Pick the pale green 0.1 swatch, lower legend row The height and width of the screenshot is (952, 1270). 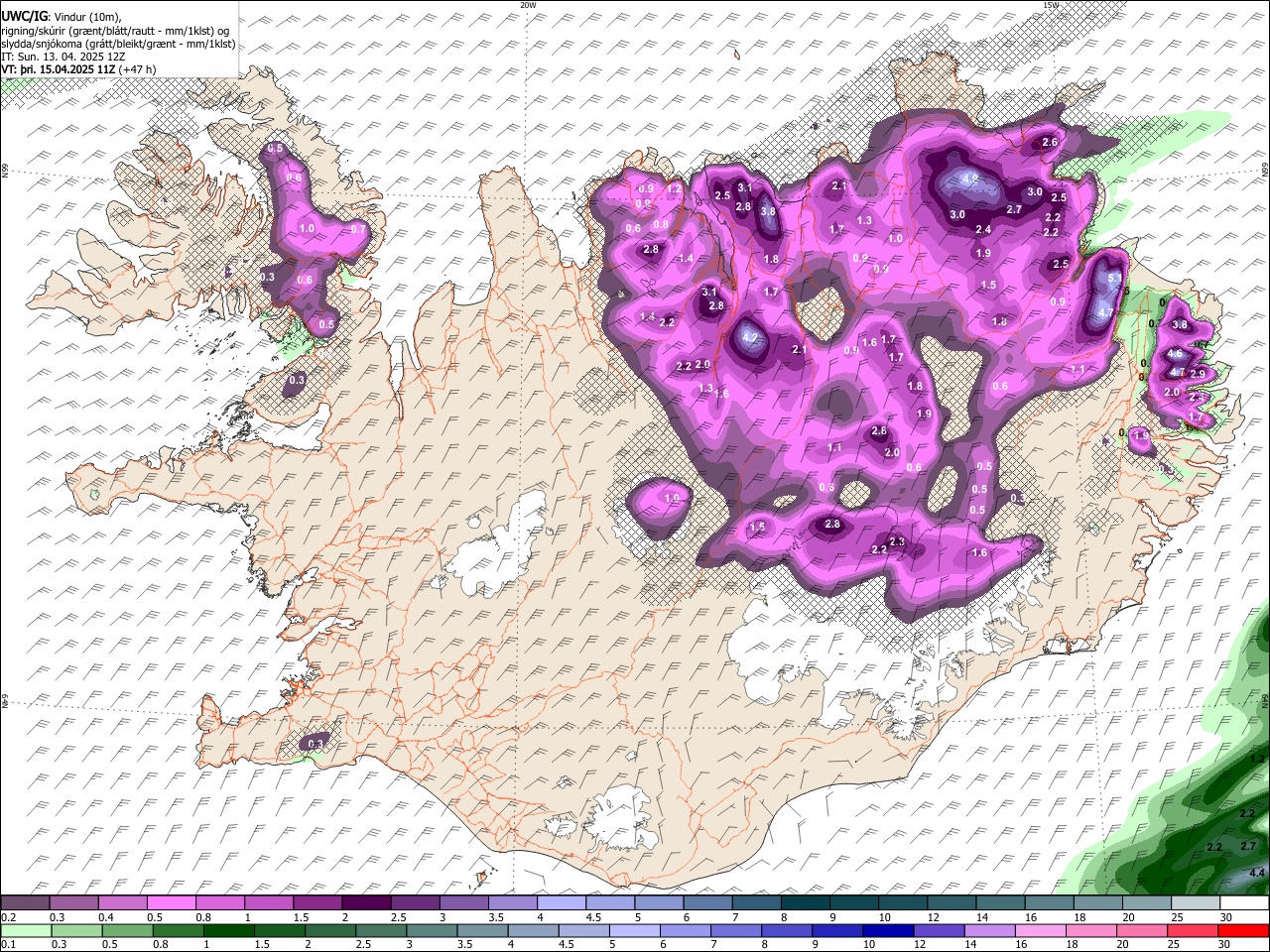(25, 930)
